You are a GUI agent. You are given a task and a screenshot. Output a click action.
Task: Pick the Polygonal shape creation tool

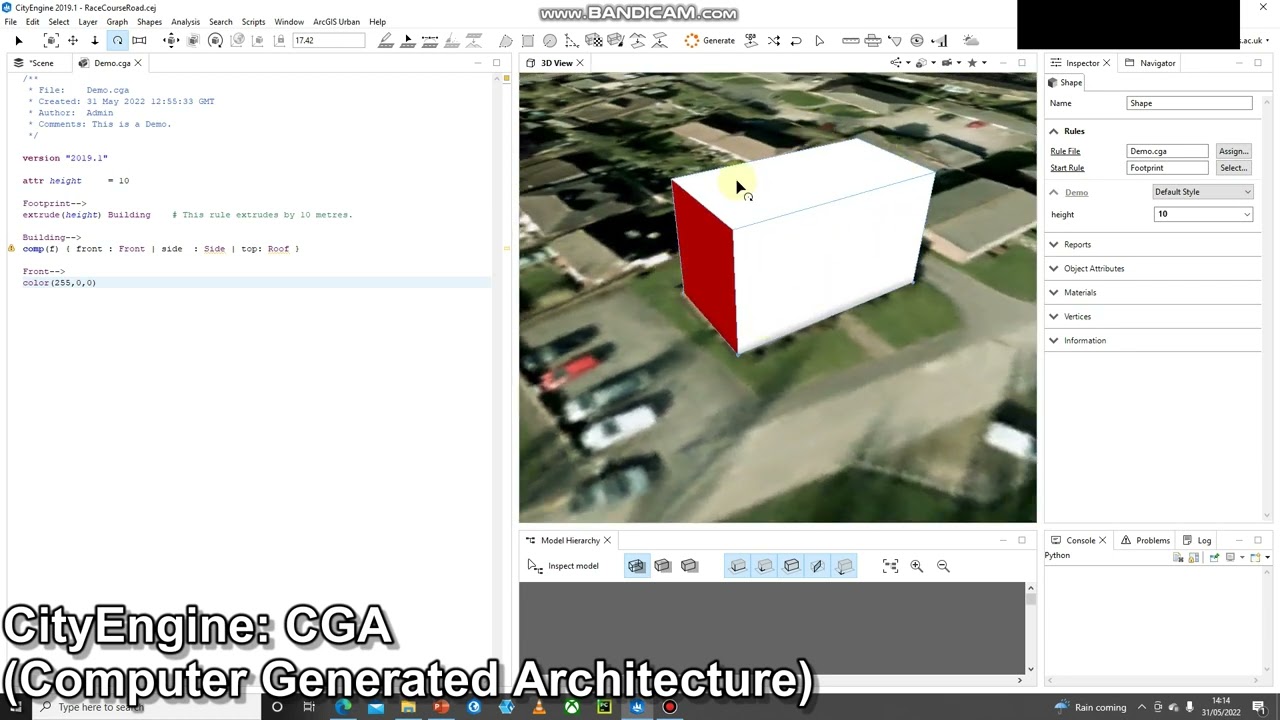pos(506,40)
